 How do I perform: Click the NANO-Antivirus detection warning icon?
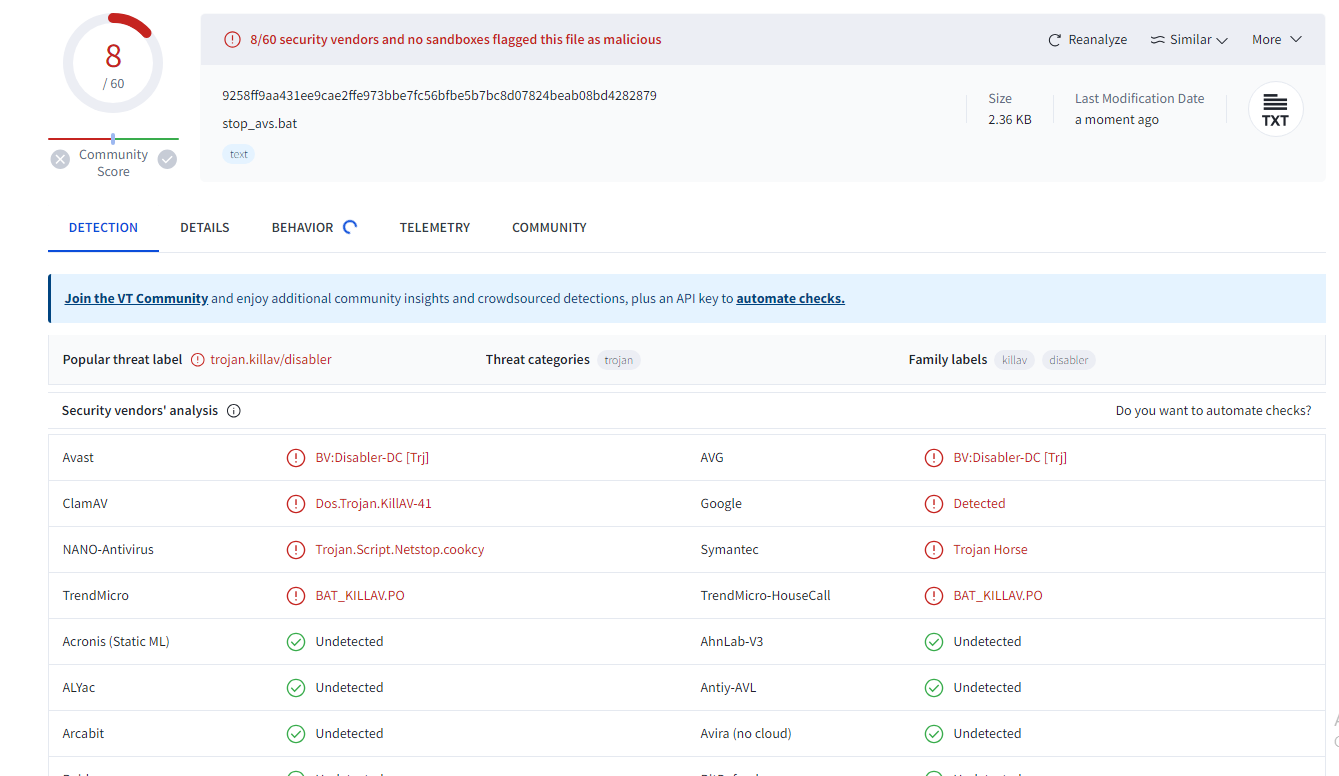tap(296, 550)
